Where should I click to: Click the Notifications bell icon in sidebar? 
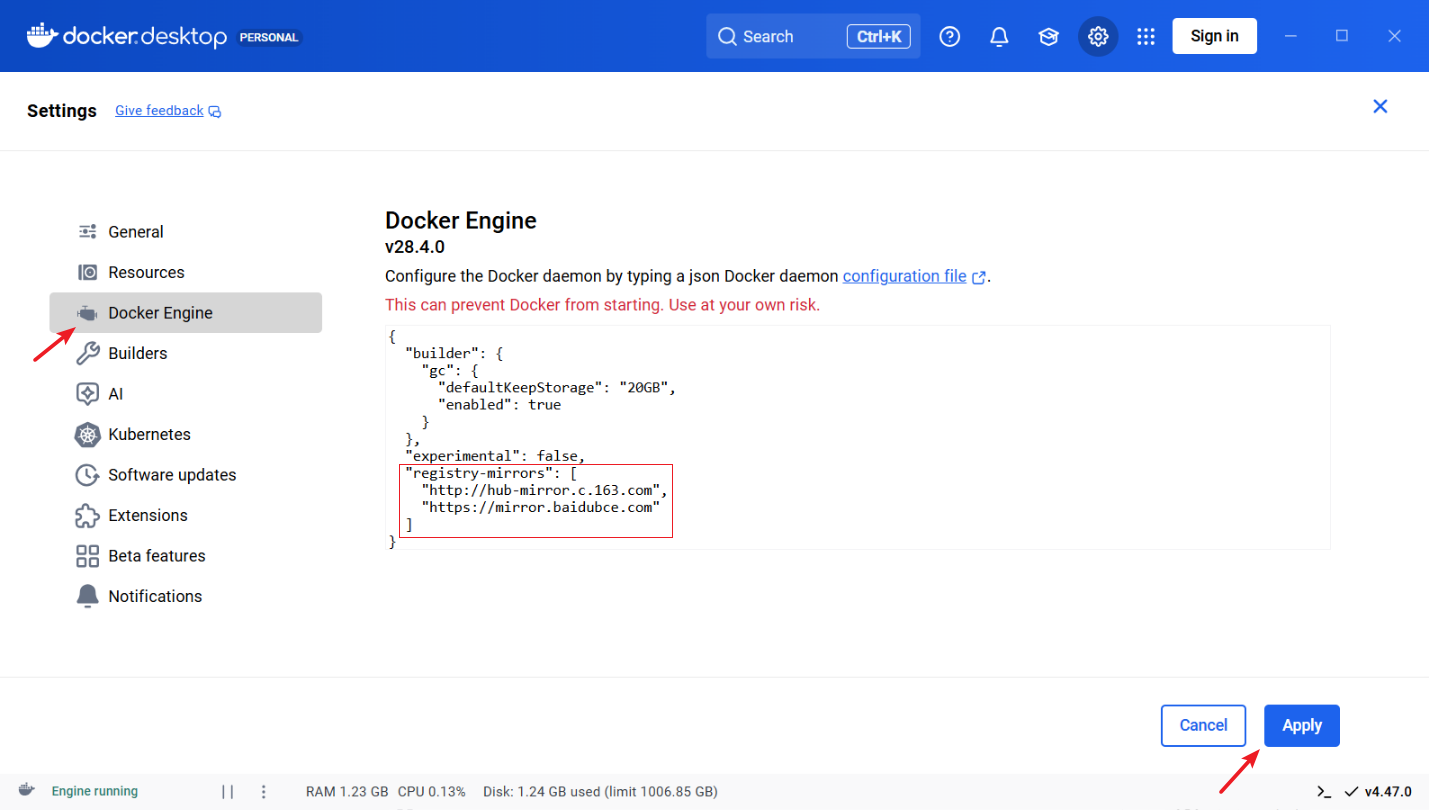(88, 596)
